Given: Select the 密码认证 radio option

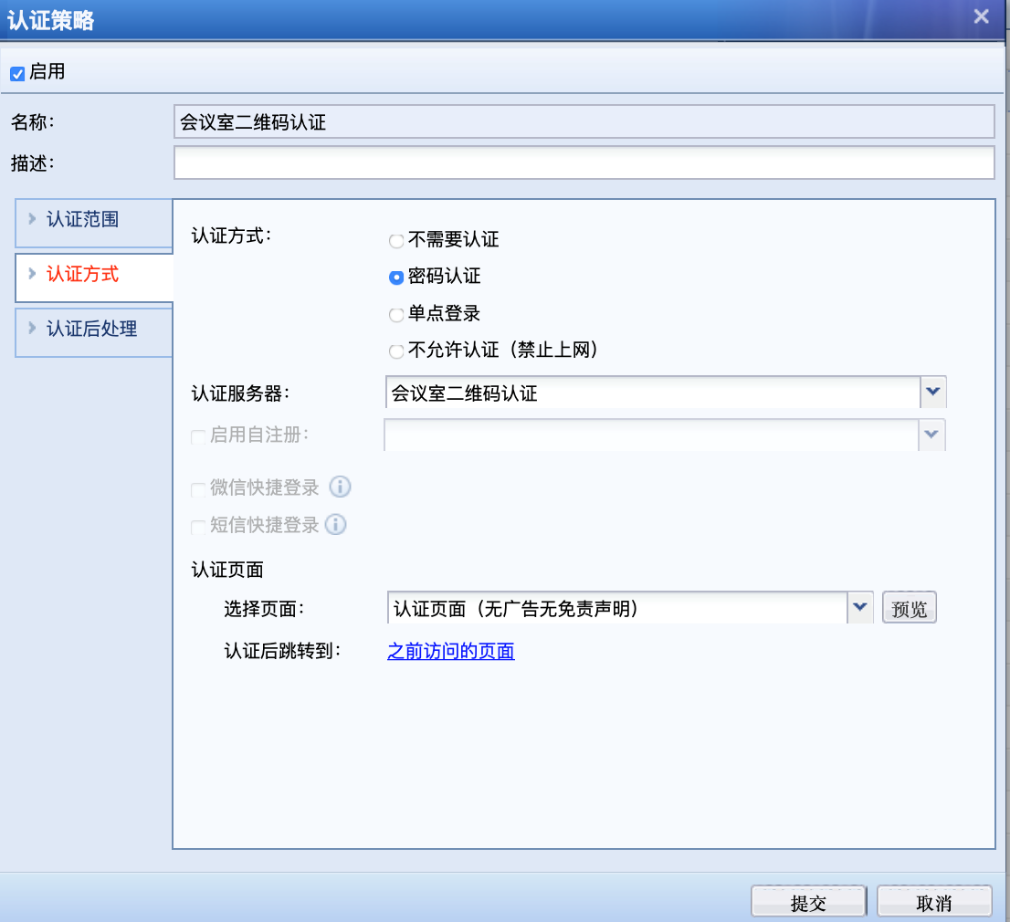Looking at the screenshot, I should [397, 277].
